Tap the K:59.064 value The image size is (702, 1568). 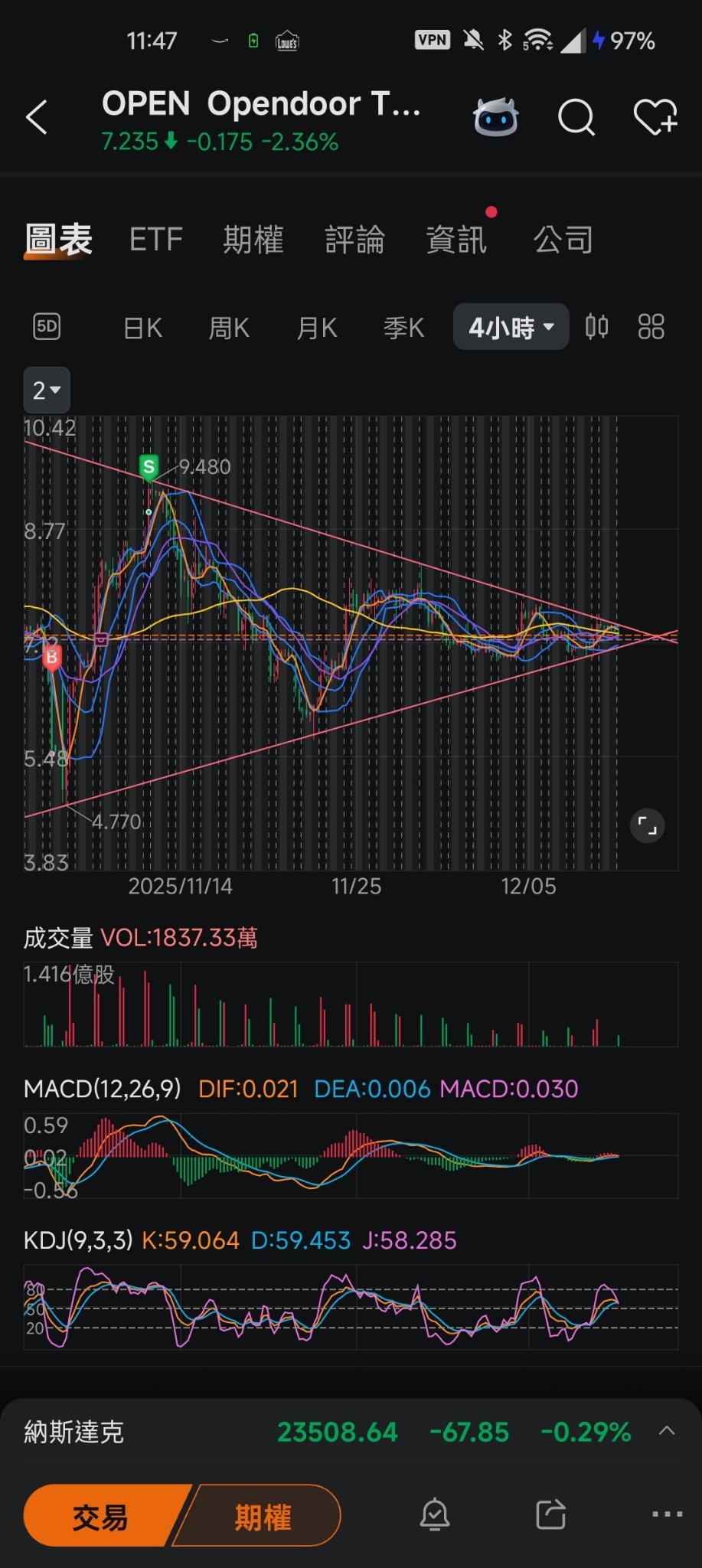point(191,1240)
